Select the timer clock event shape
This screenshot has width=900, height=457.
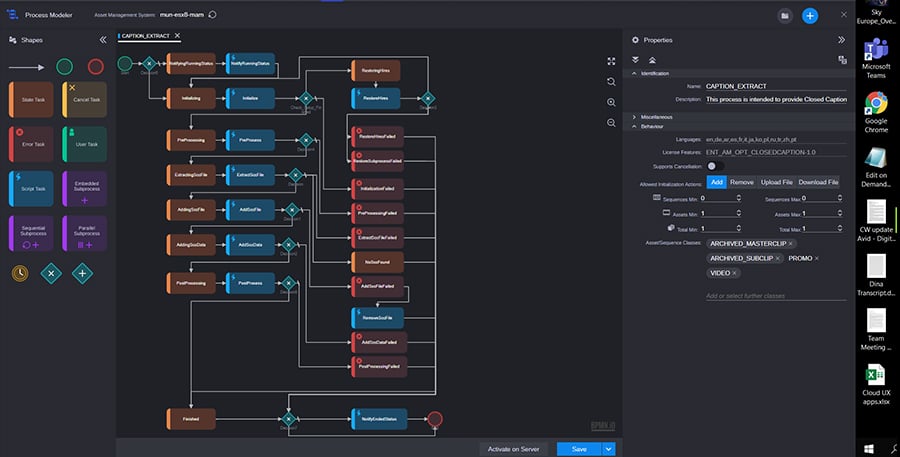[20, 273]
